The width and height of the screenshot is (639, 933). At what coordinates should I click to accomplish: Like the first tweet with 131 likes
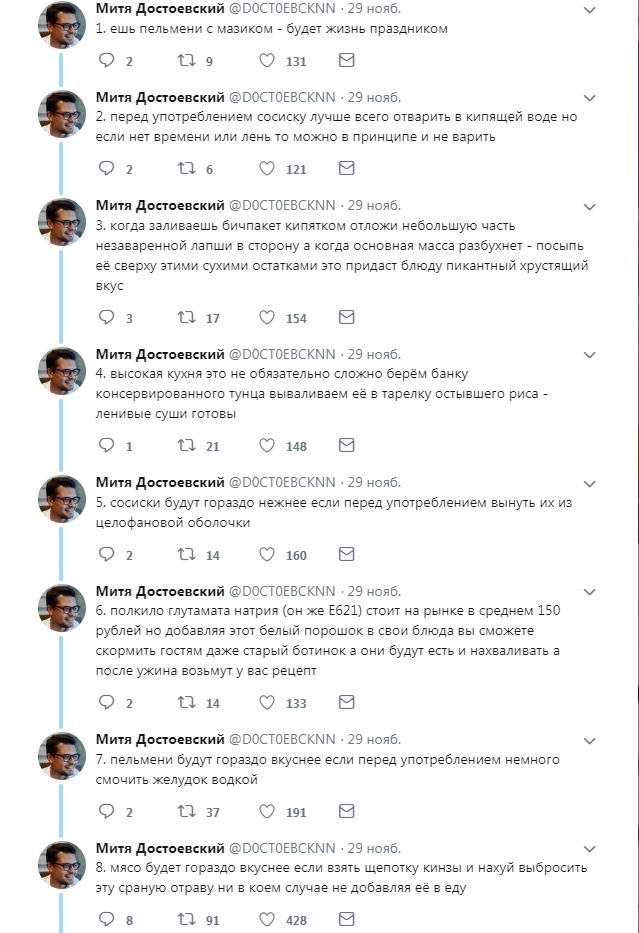pyautogui.click(x=267, y=61)
